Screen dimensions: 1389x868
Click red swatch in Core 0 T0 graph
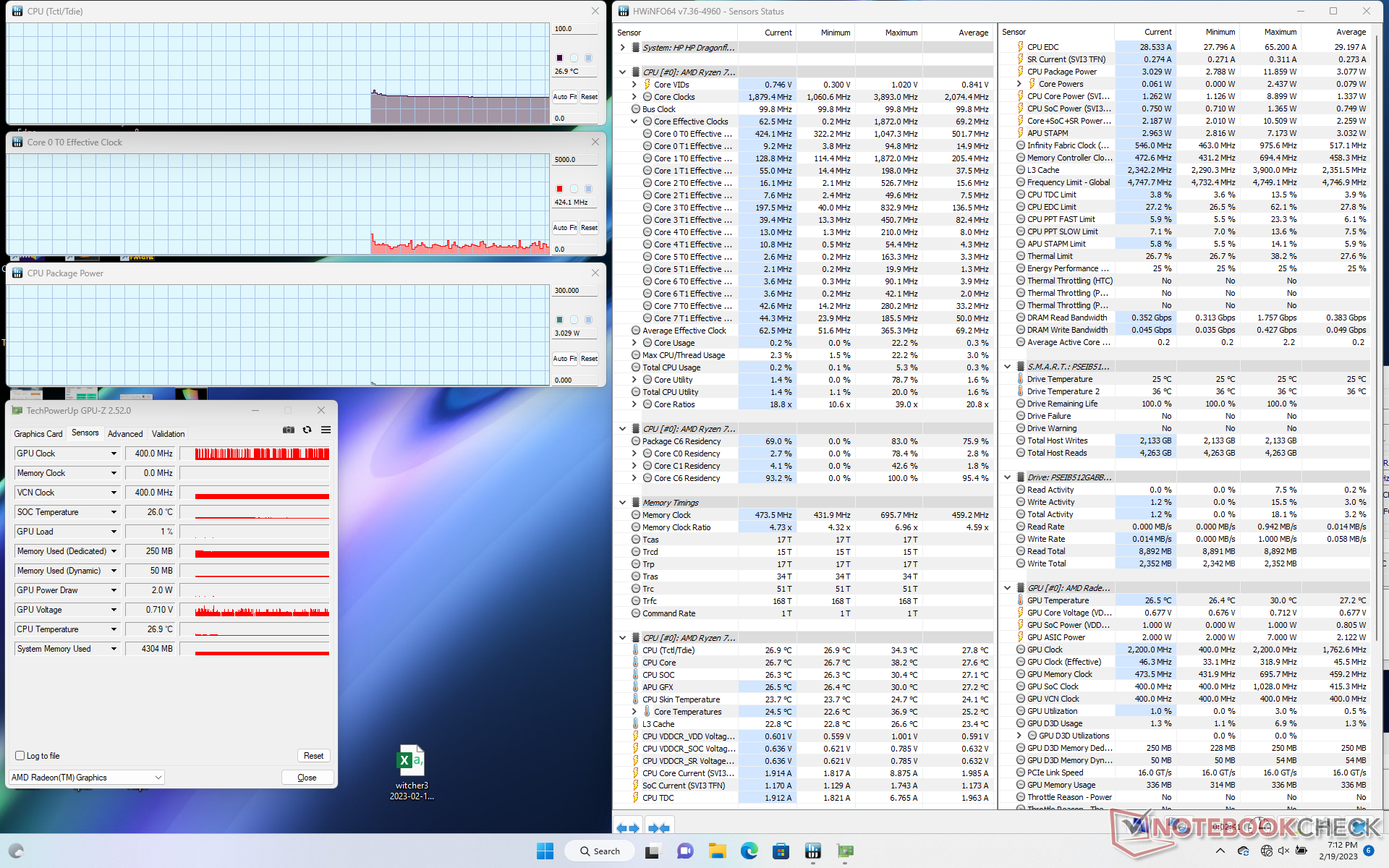559,189
